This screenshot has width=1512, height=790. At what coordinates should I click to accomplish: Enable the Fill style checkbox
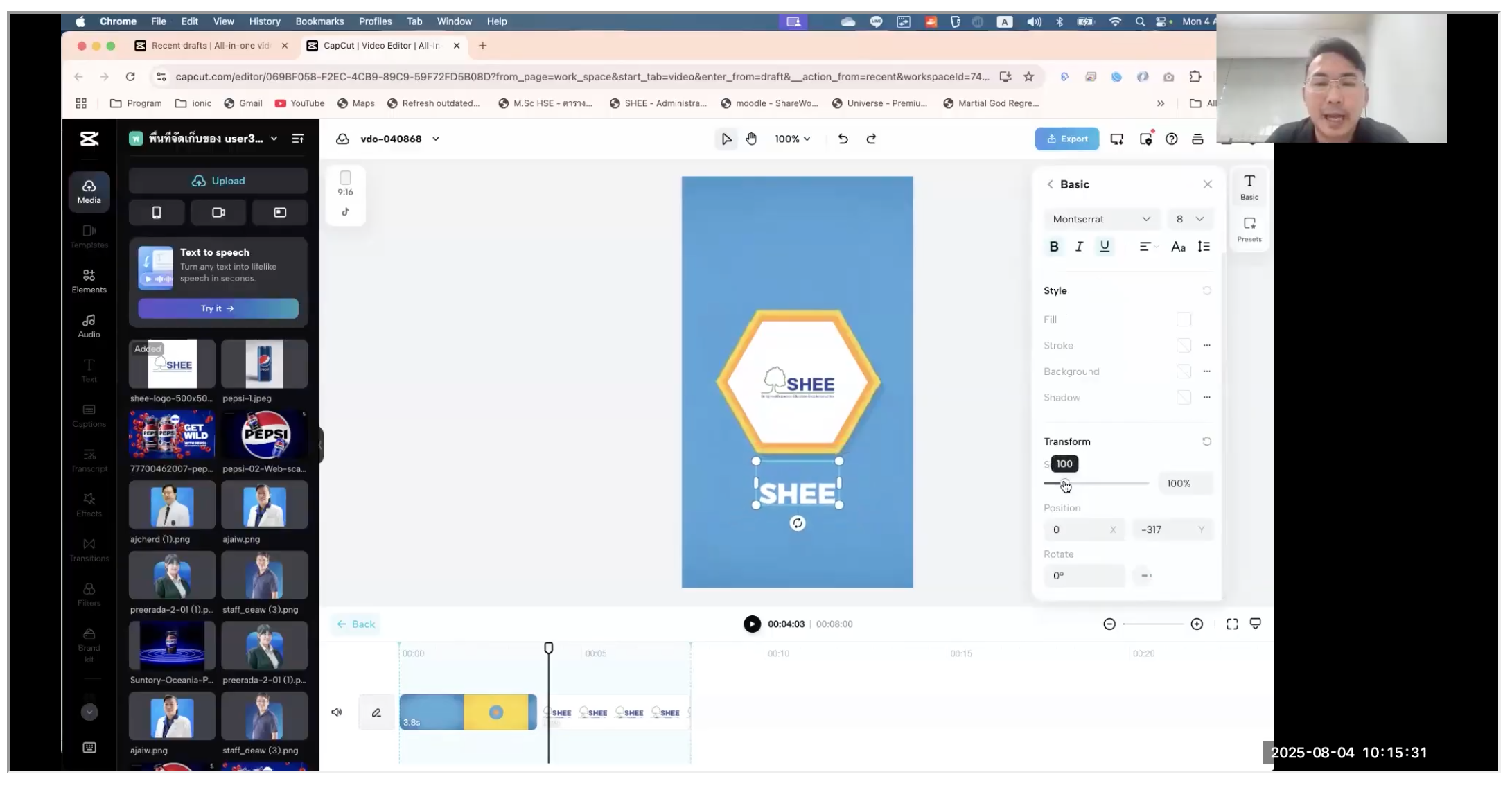[1184, 319]
